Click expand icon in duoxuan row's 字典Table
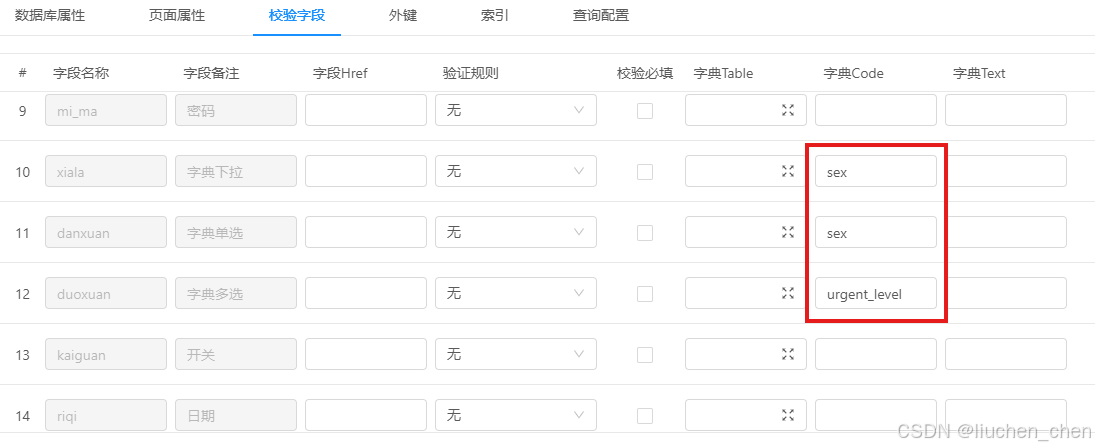The height and width of the screenshot is (448, 1095). pyautogui.click(x=788, y=293)
